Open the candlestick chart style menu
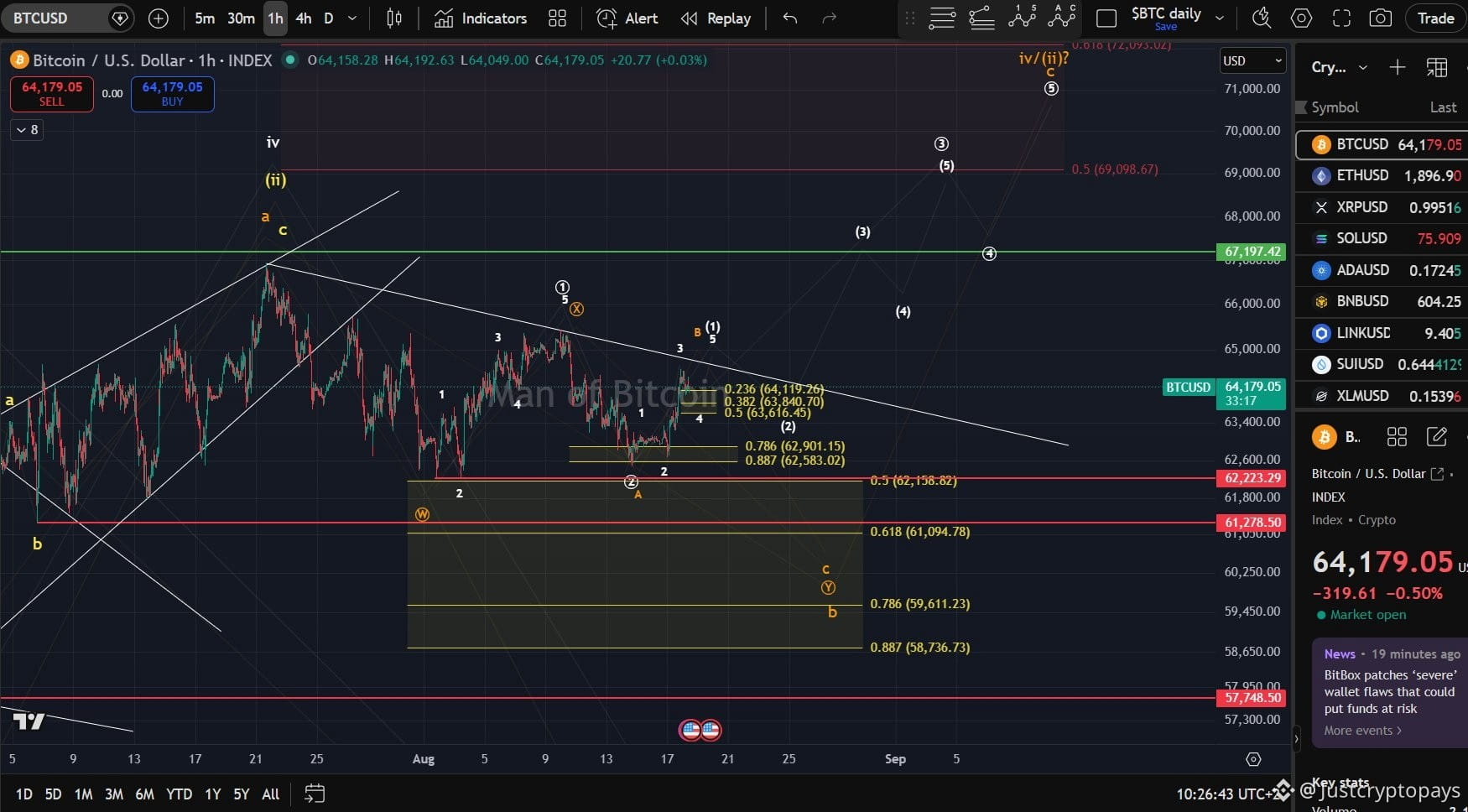This screenshot has width=1468, height=812. [x=393, y=18]
